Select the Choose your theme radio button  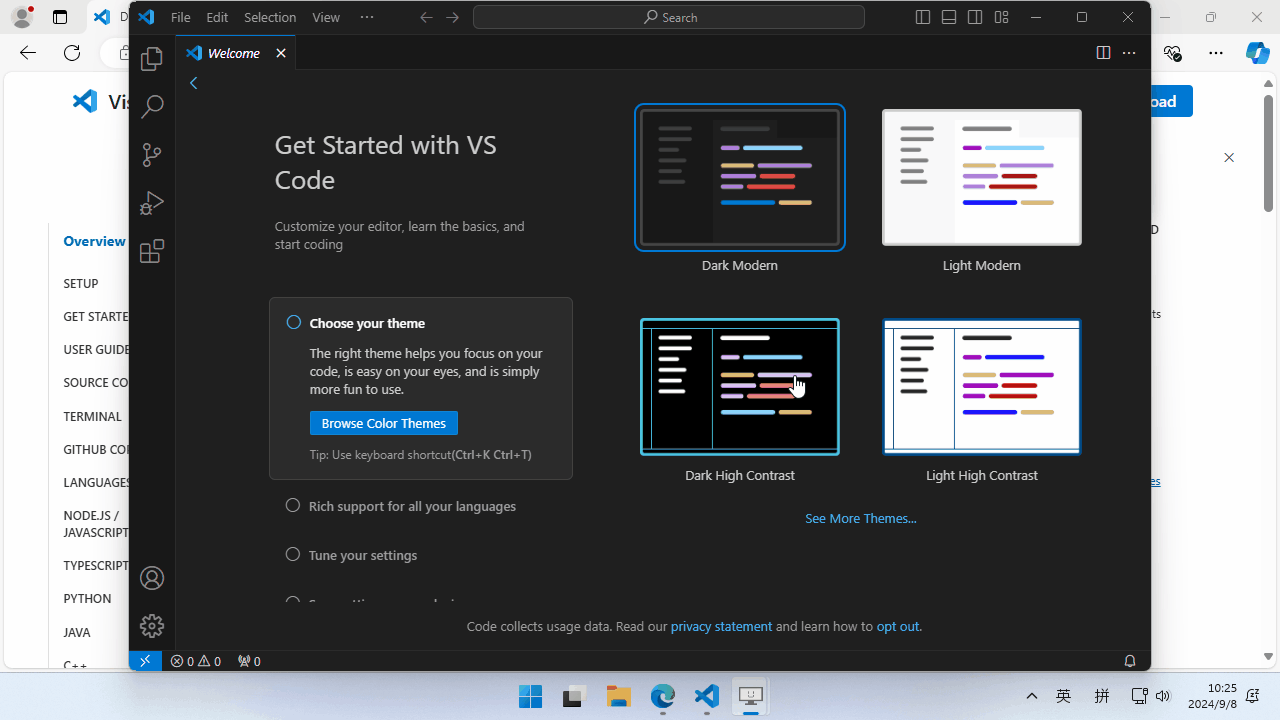click(x=293, y=322)
